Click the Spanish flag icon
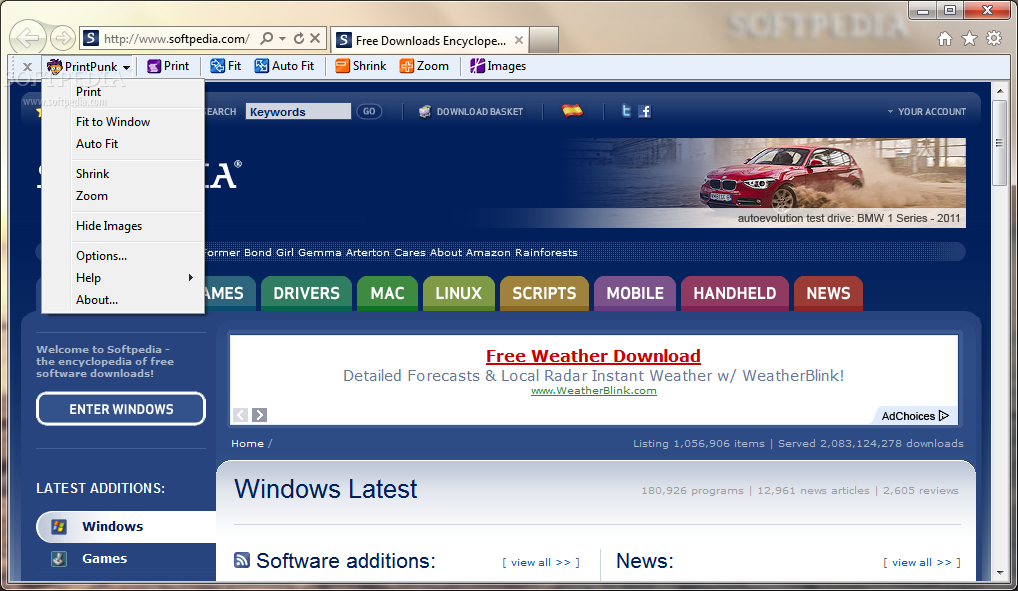This screenshot has height=591, width=1018. tap(572, 110)
